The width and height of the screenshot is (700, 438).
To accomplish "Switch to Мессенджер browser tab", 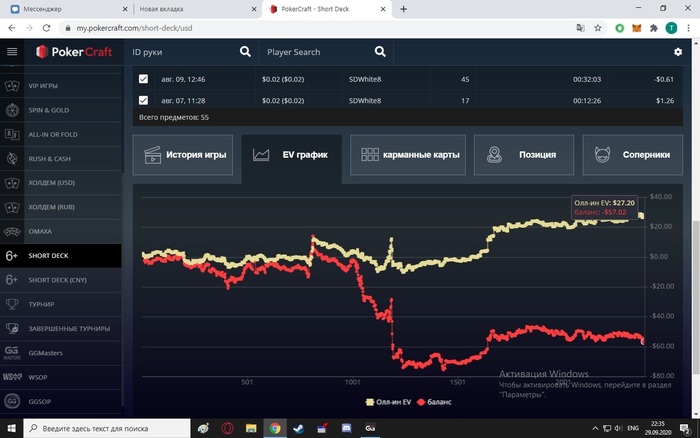I will (x=67, y=9).
